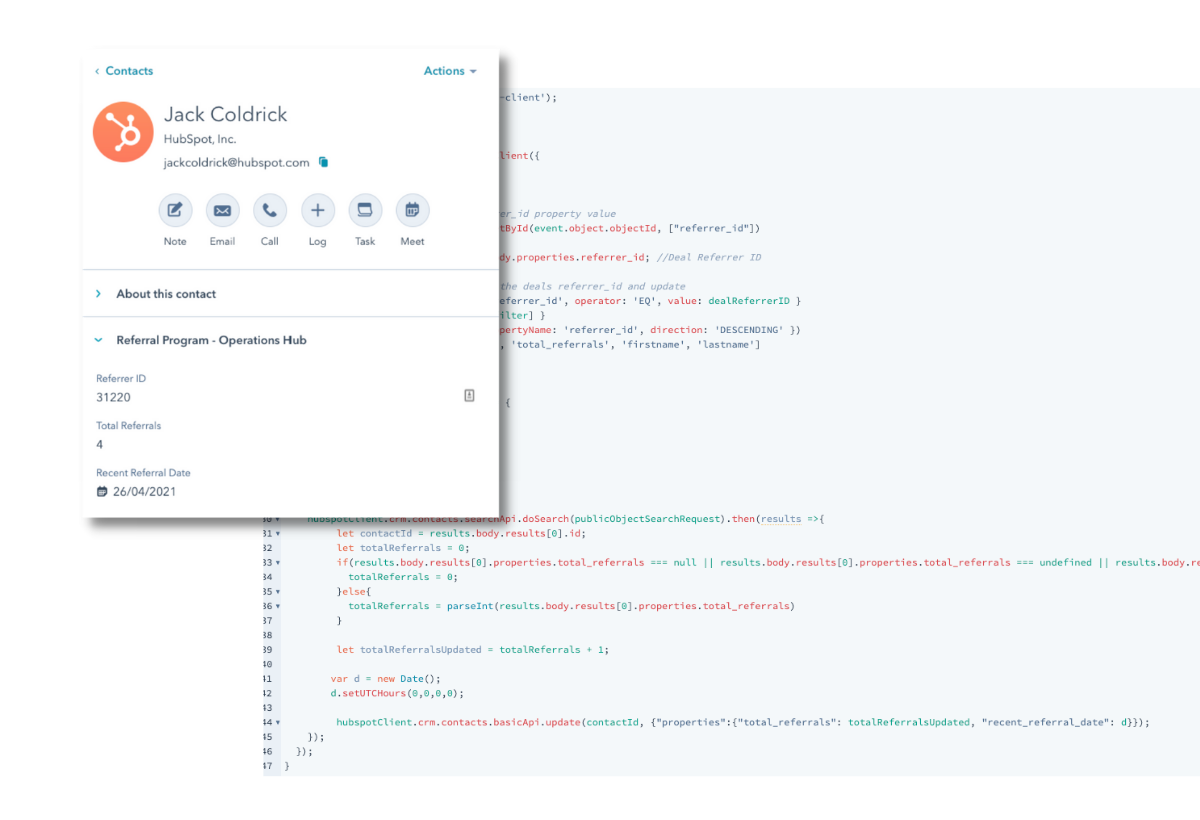1200x820 pixels.
Task: Click the HubSpot sprocket avatar
Action: pos(123,132)
